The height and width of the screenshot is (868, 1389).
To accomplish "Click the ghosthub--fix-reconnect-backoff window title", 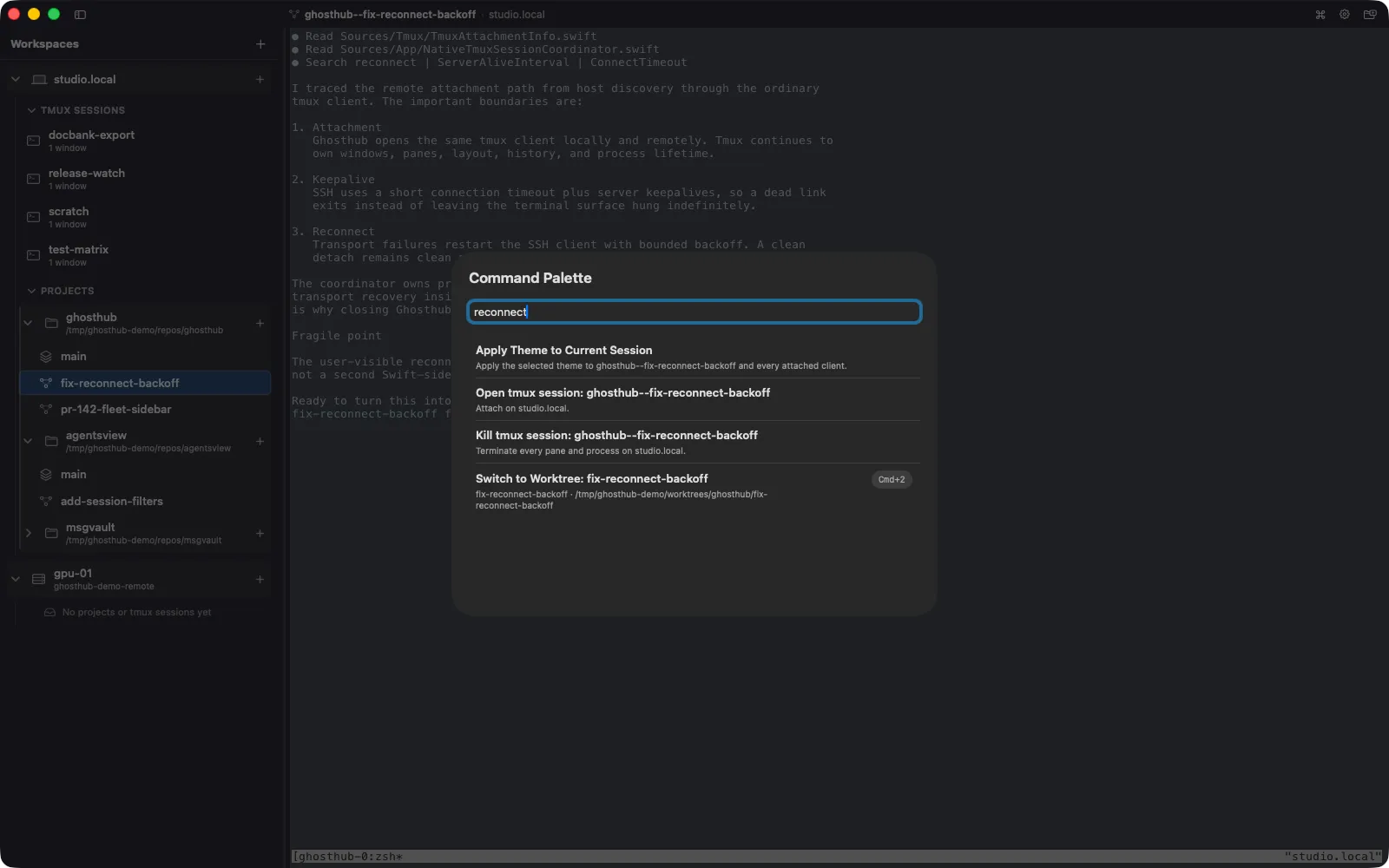I will tap(390, 15).
